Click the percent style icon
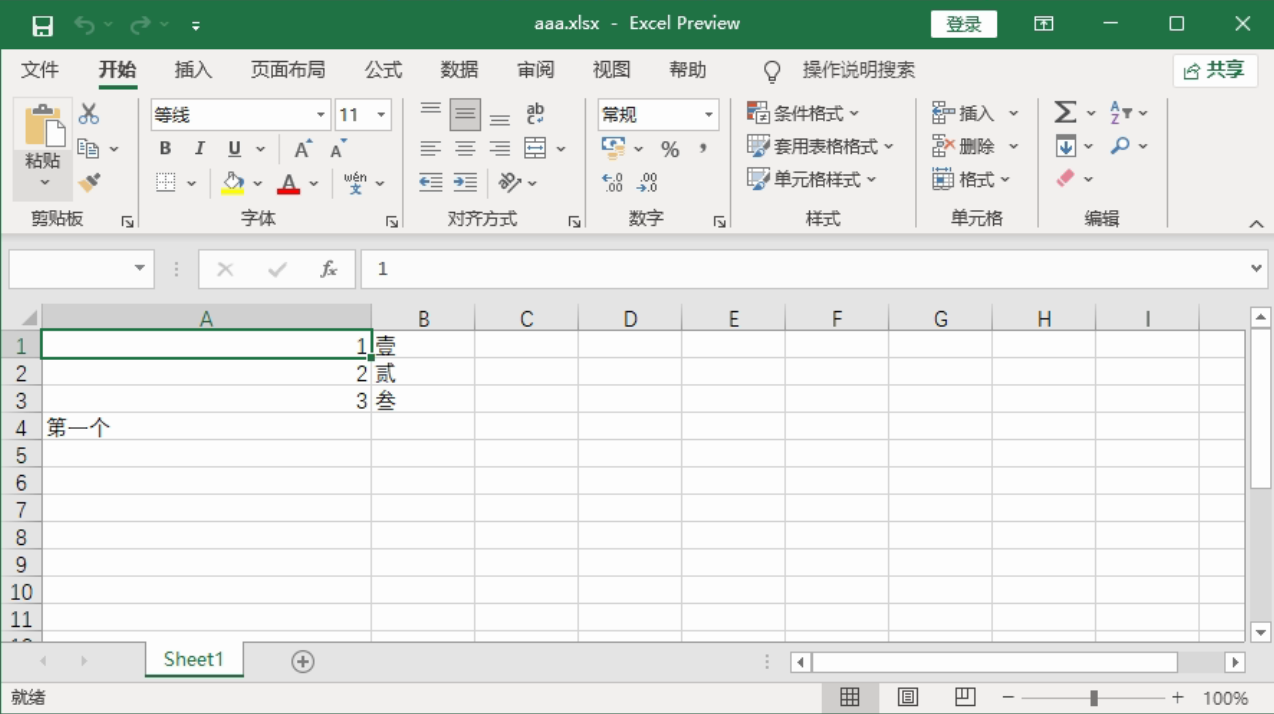Viewport: 1274px width, 714px height. coord(670,149)
